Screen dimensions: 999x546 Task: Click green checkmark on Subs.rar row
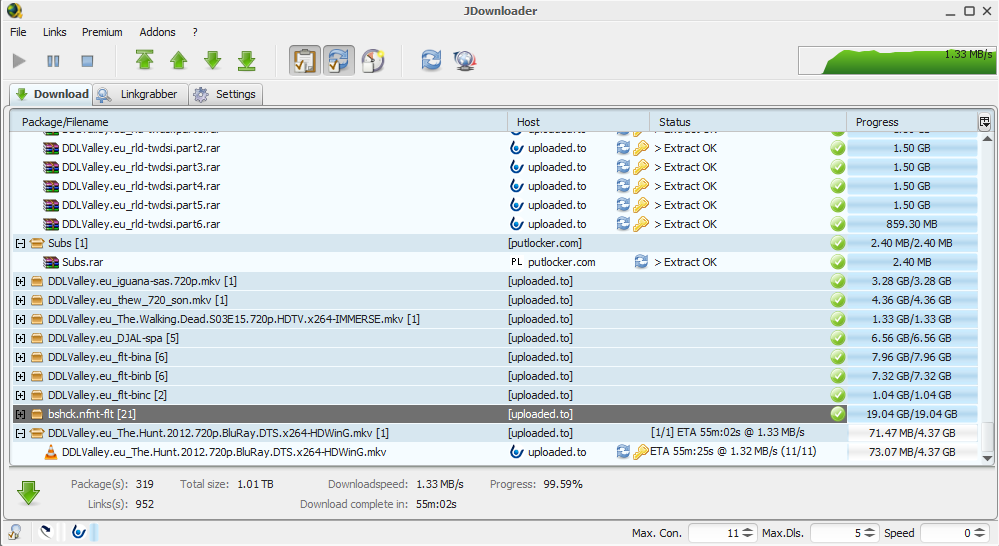point(838,262)
